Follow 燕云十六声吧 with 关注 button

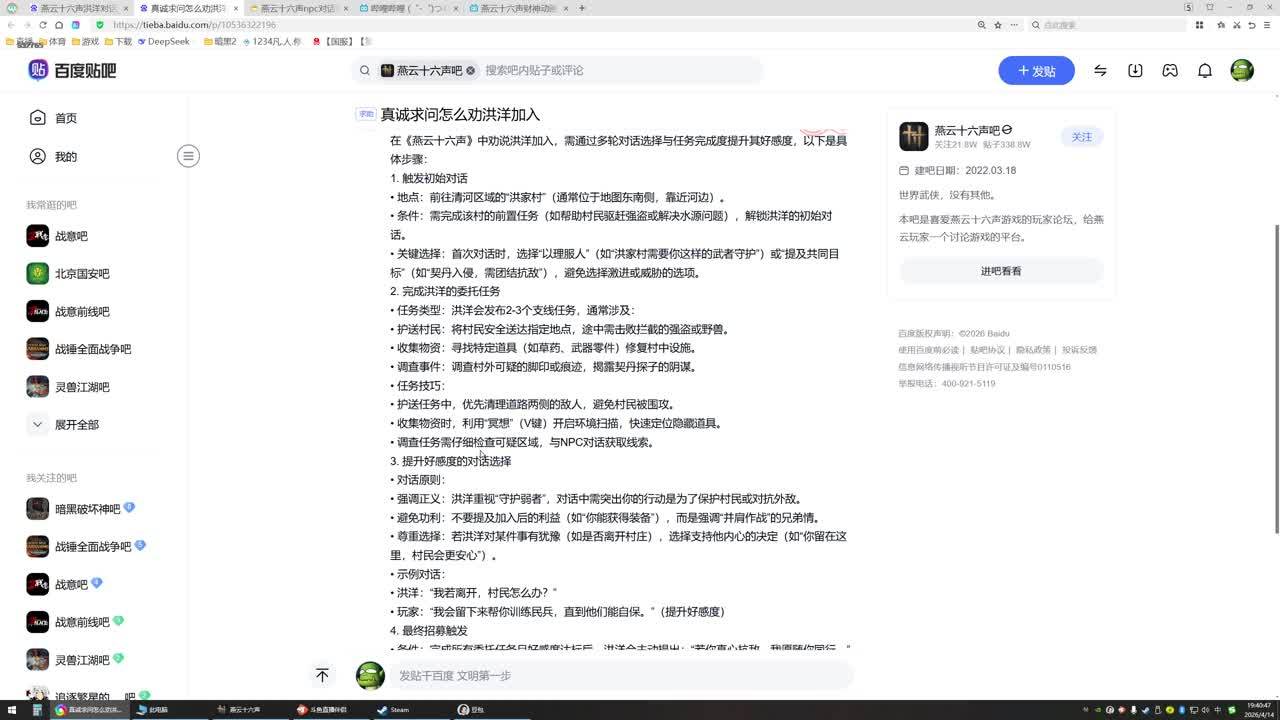(x=1082, y=137)
